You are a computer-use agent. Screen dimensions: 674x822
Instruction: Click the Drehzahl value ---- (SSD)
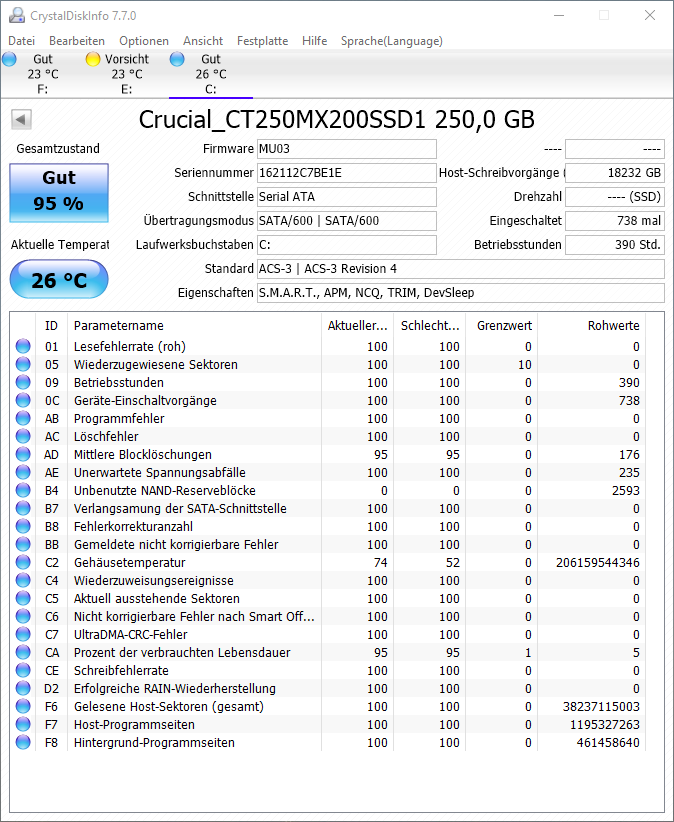615,197
